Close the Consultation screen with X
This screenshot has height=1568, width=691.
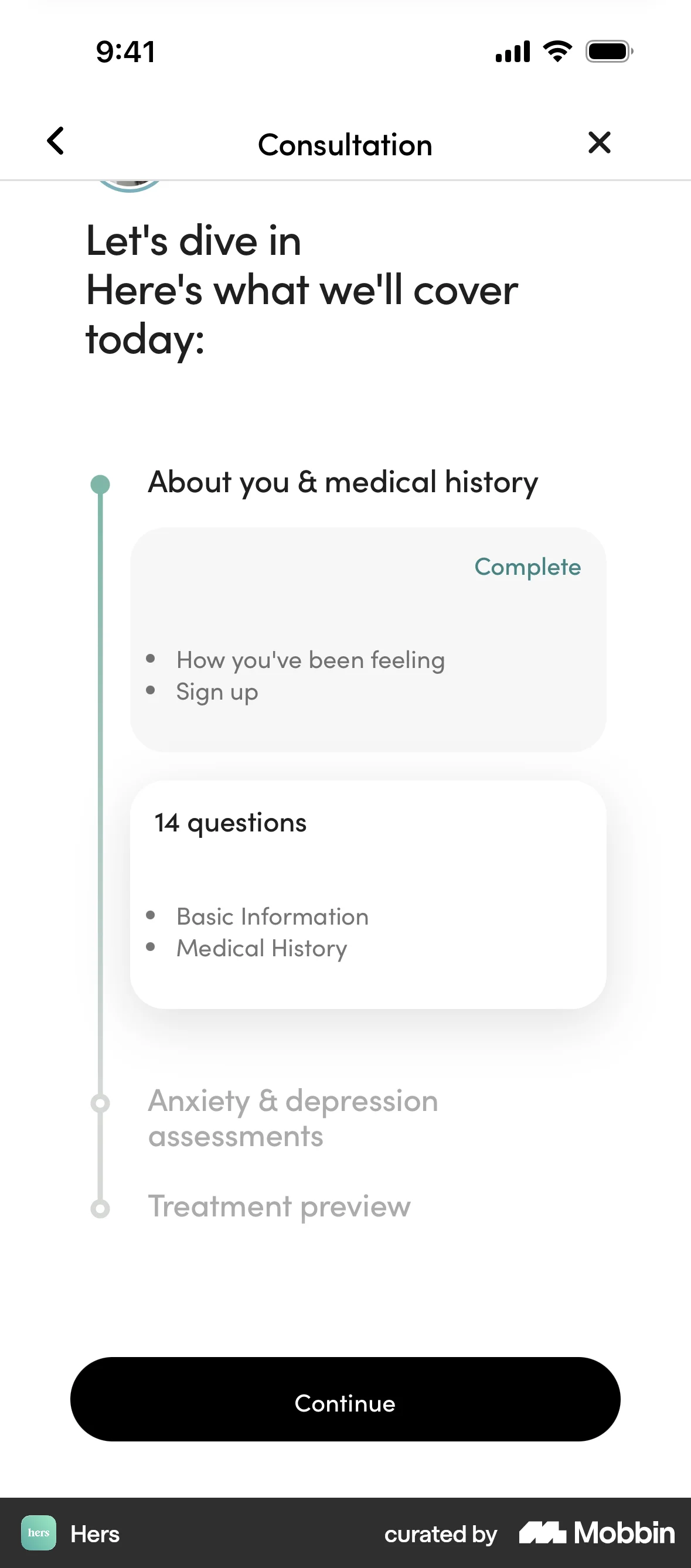coord(599,142)
